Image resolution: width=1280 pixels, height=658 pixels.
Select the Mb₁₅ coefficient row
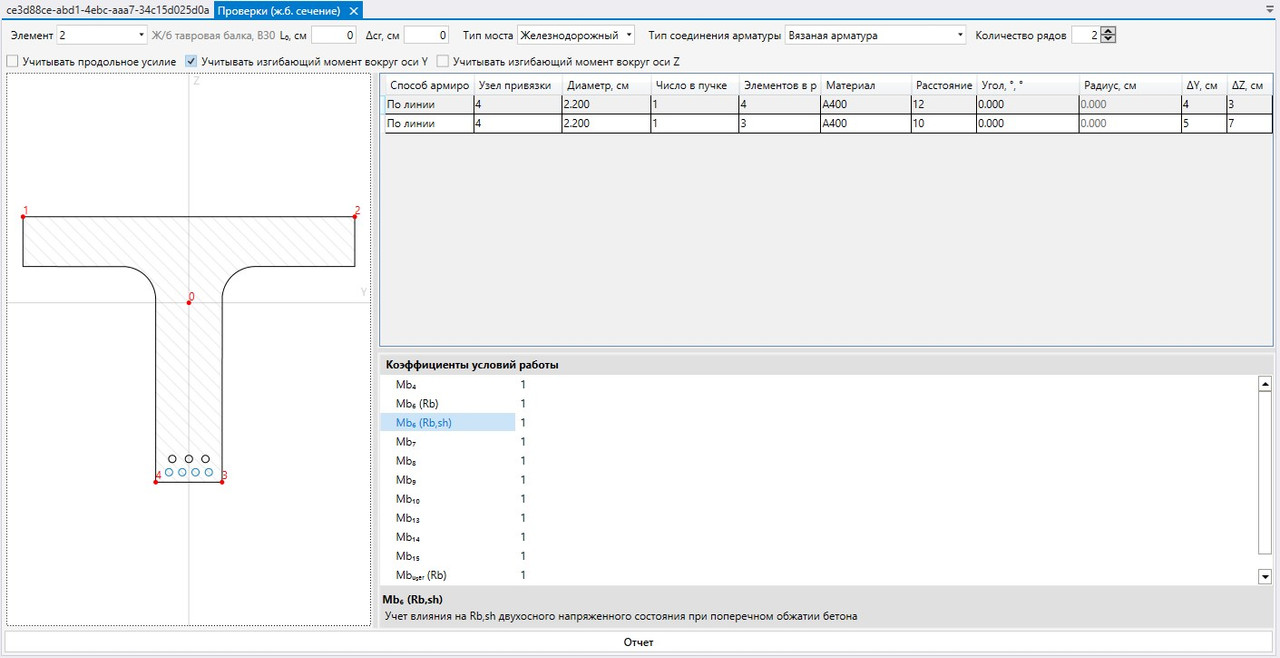click(818, 556)
